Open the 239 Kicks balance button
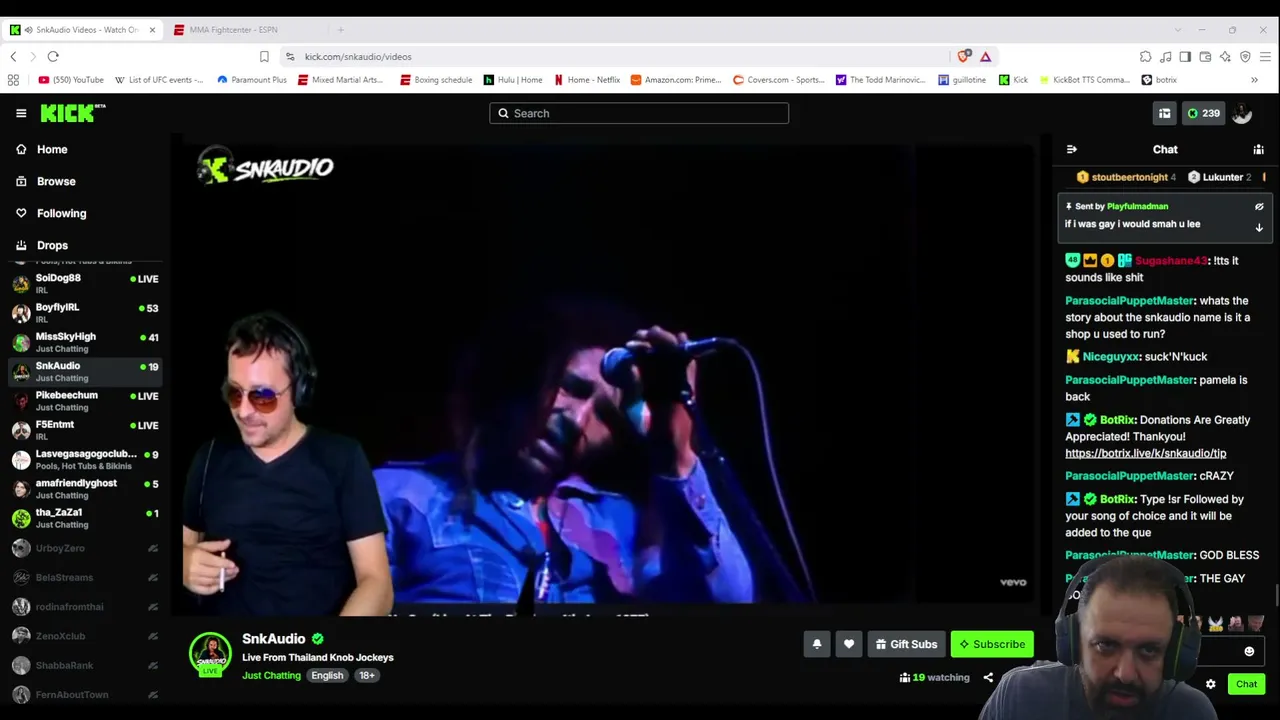 click(1204, 114)
